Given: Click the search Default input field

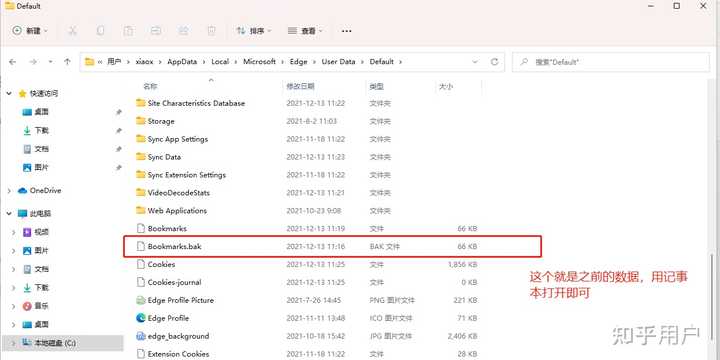Looking at the screenshot, I should [x=611, y=62].
